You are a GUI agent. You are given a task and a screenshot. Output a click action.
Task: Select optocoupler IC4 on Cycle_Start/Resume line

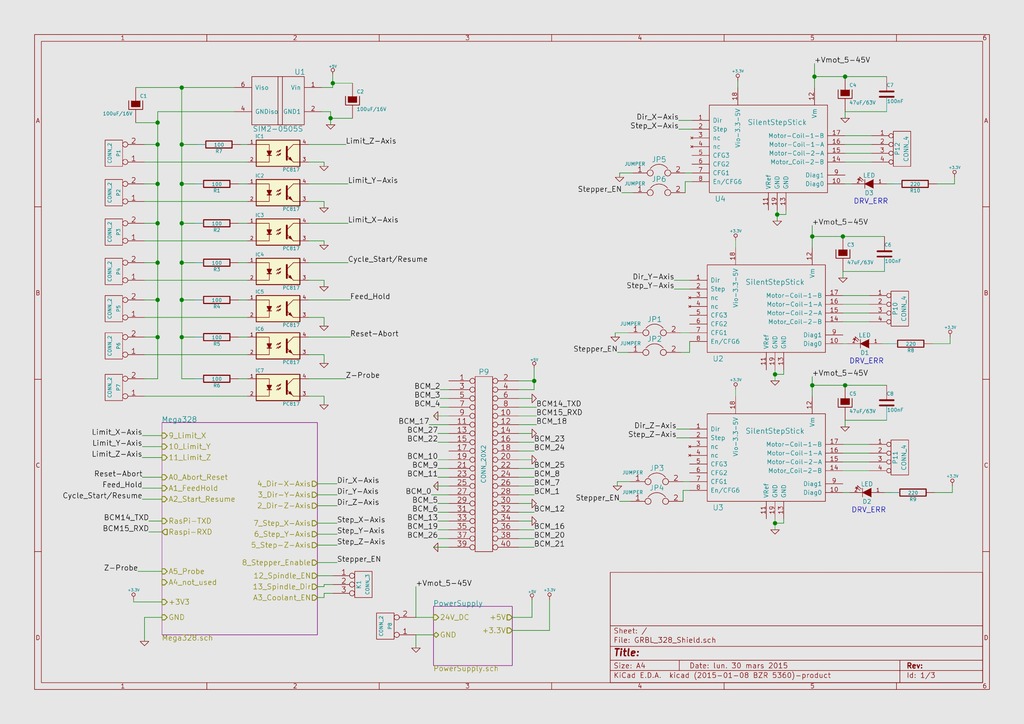point(278,271)
